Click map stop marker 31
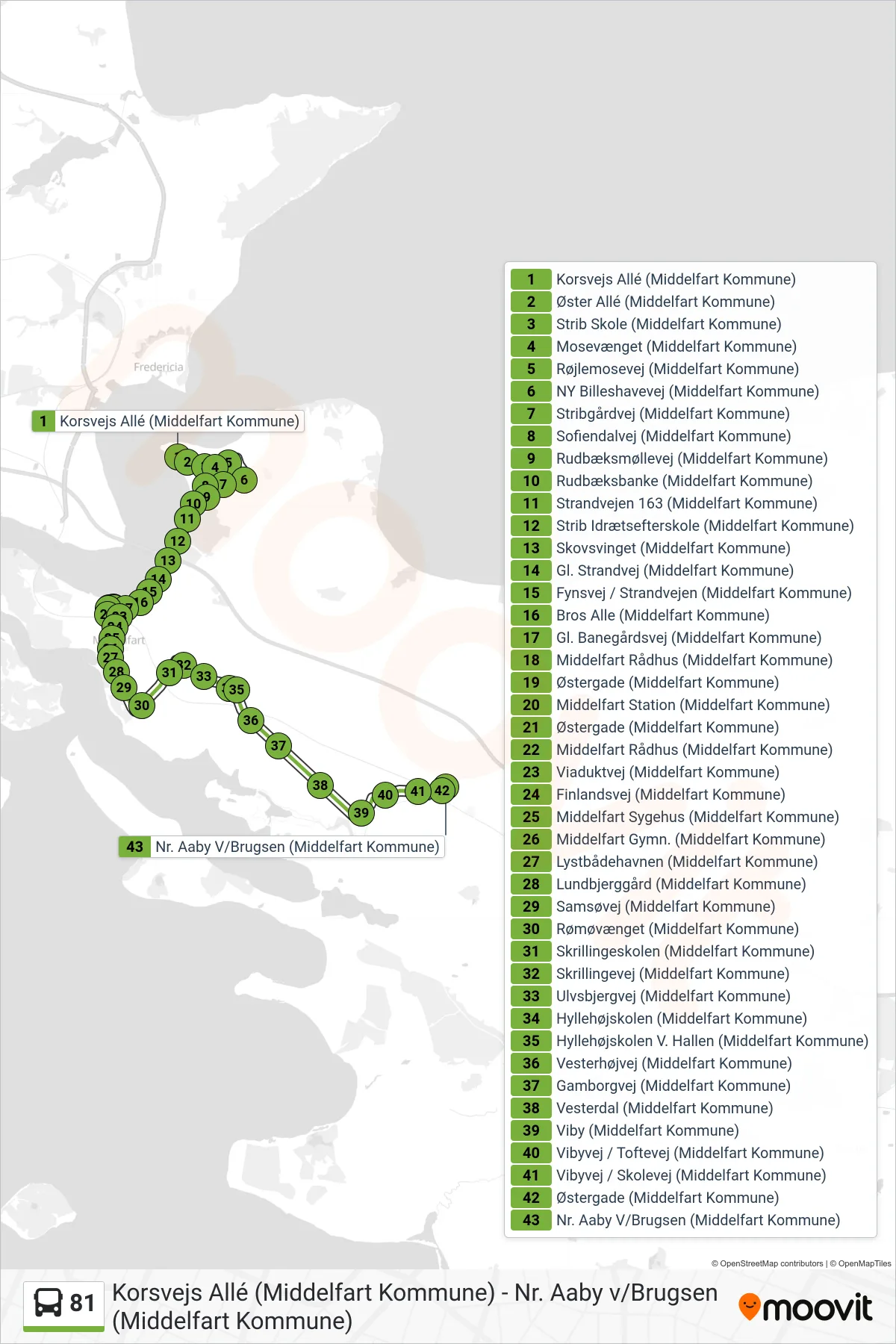The width and height of the screenshot is (896, 1344). (x=169, y=672)
